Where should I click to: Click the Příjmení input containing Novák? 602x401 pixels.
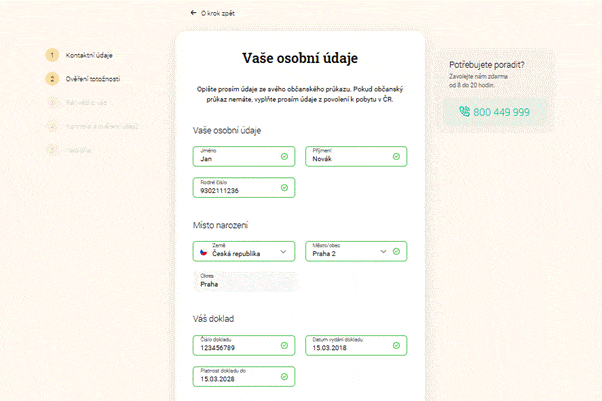tap(356, 156)
